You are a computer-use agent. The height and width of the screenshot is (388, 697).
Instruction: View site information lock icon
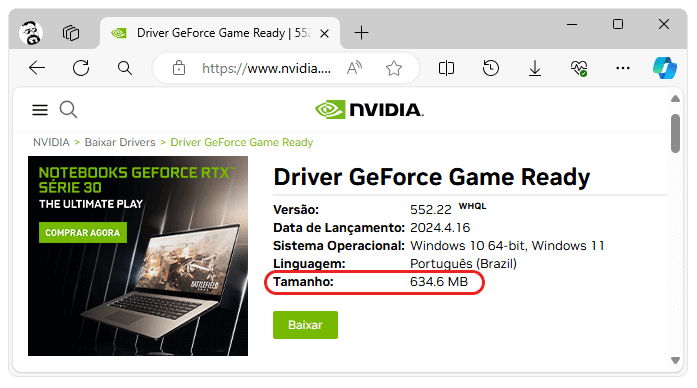[179, 68]
